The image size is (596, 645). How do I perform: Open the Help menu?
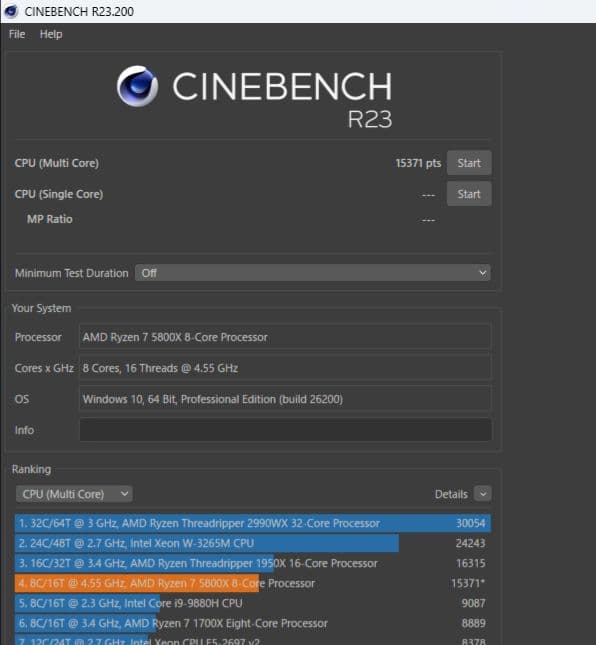pyautogui.click(x=51, y=34)
